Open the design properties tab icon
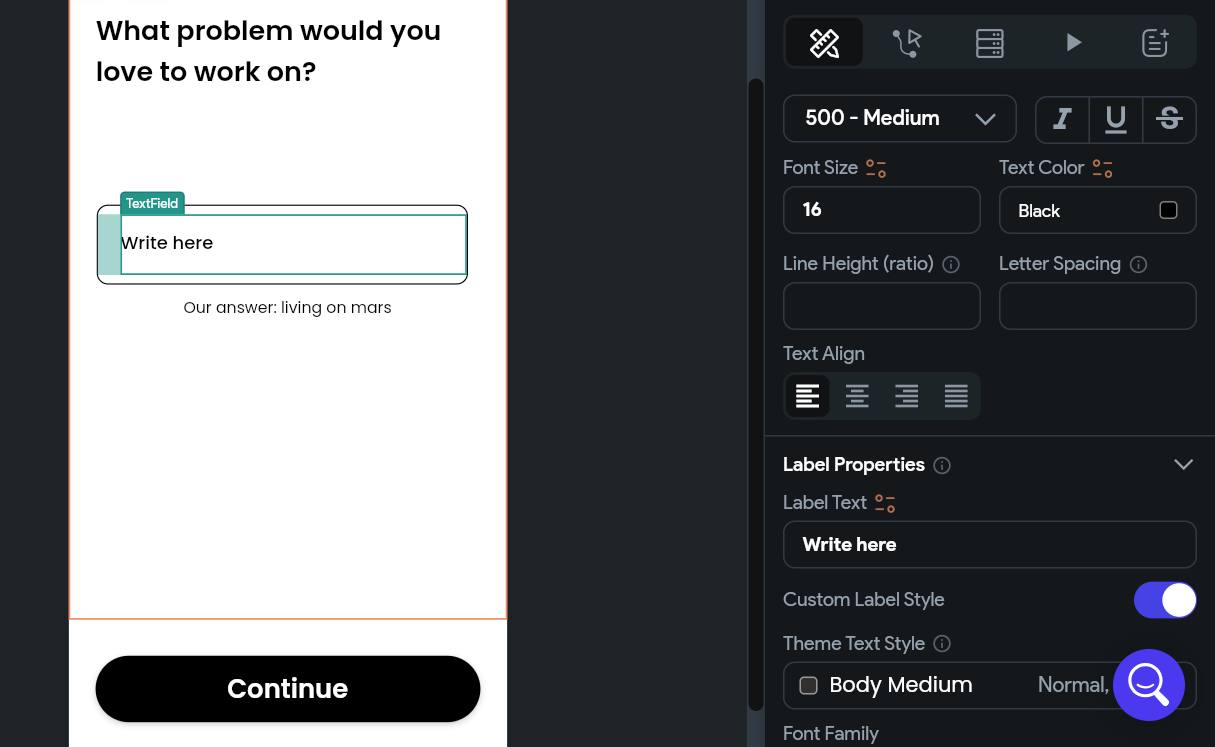The height and width of the screenshot is (747, 1215). pos(824,43)
